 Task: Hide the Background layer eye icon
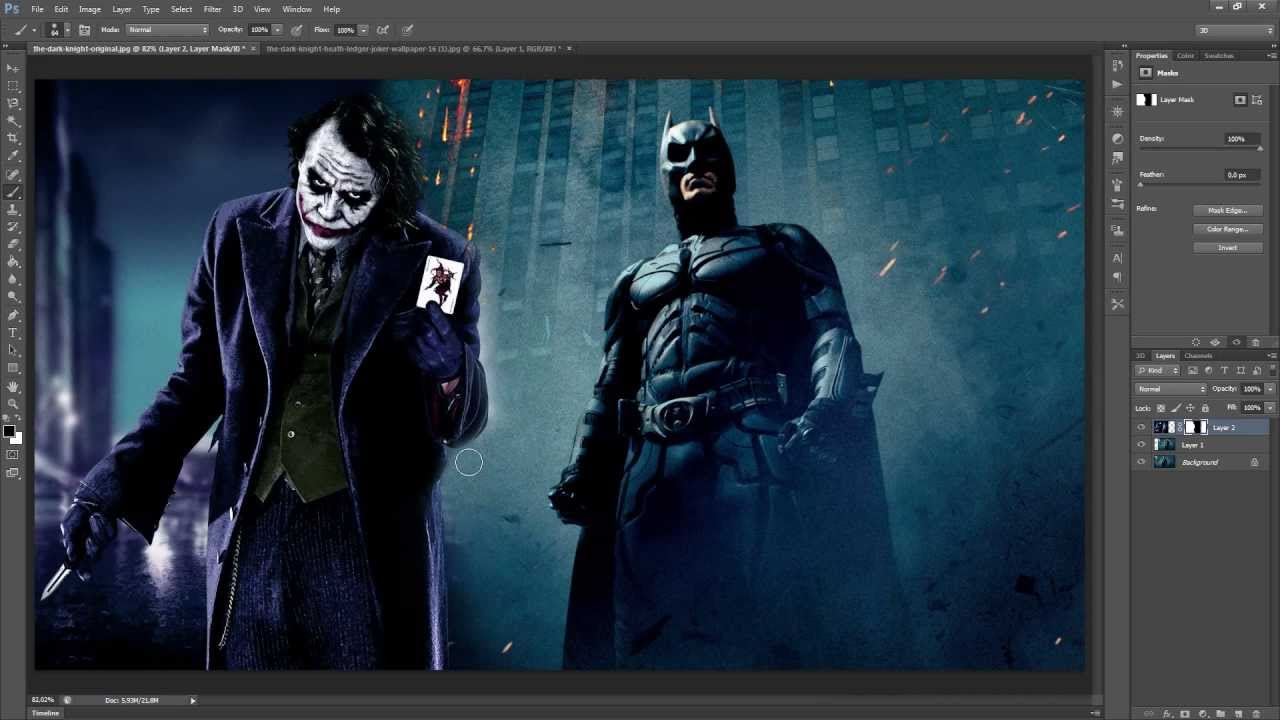1141,462
